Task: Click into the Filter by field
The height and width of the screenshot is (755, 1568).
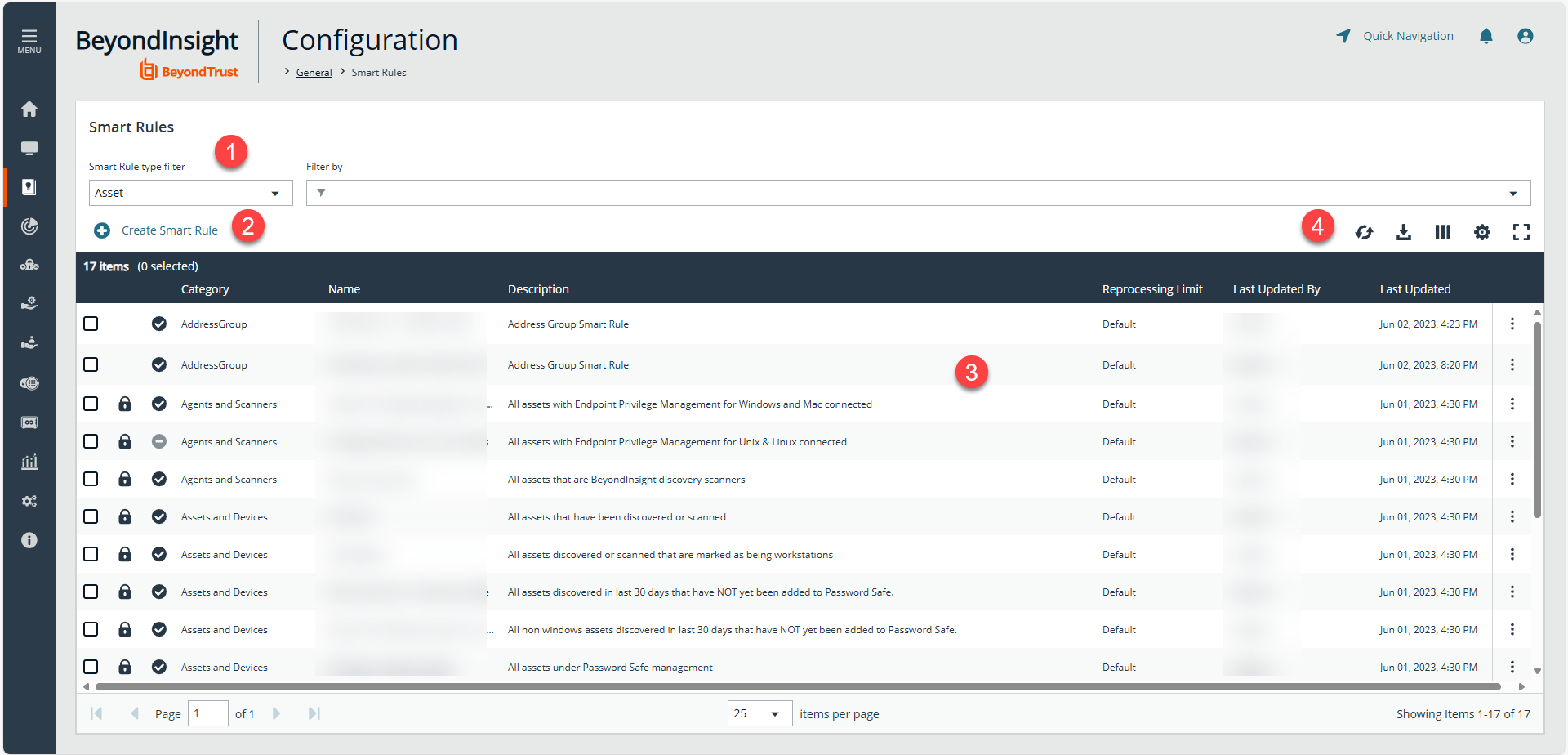Action: point(918,193)
